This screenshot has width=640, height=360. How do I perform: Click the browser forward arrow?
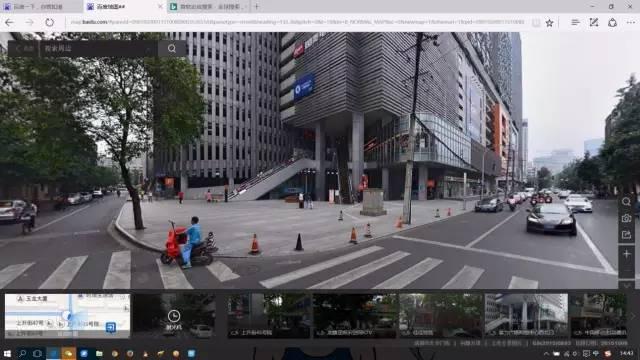pos(29,22)
